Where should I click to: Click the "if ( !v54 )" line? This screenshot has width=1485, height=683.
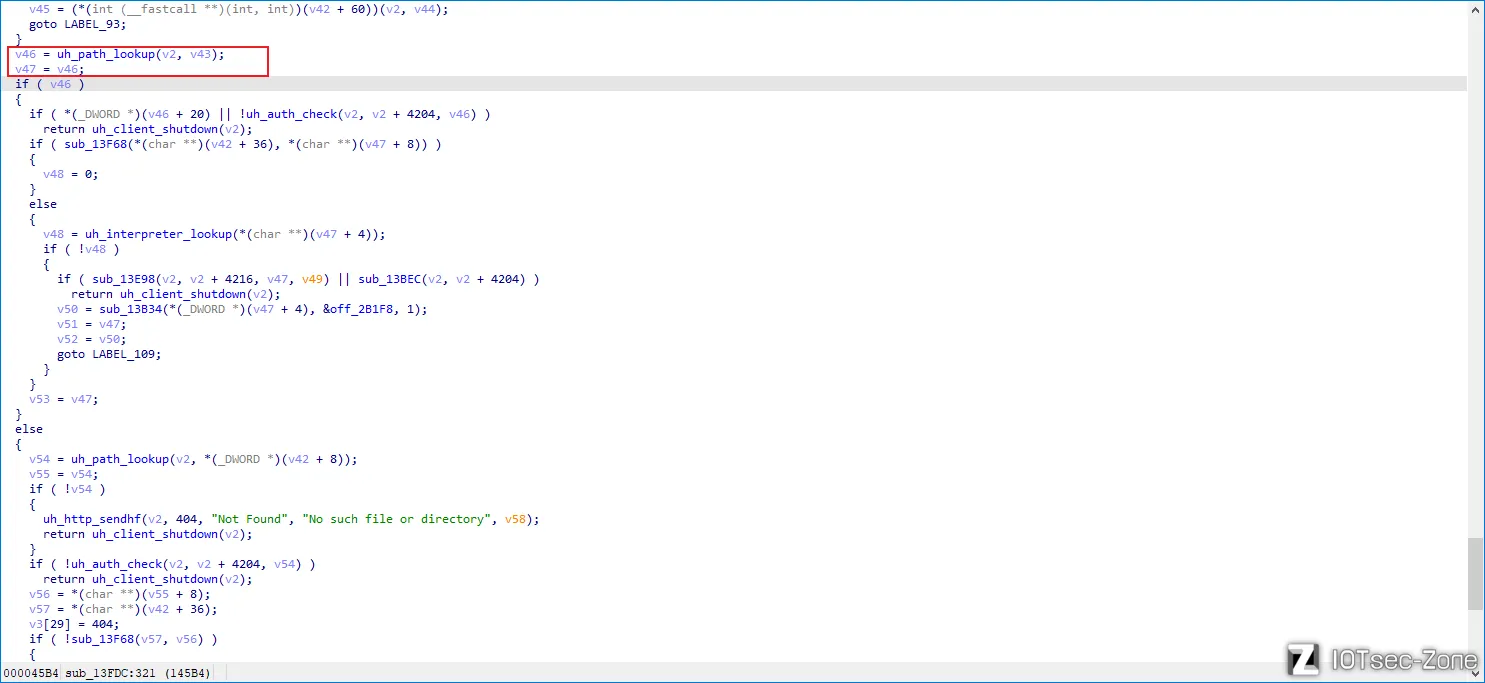(67, 489)
